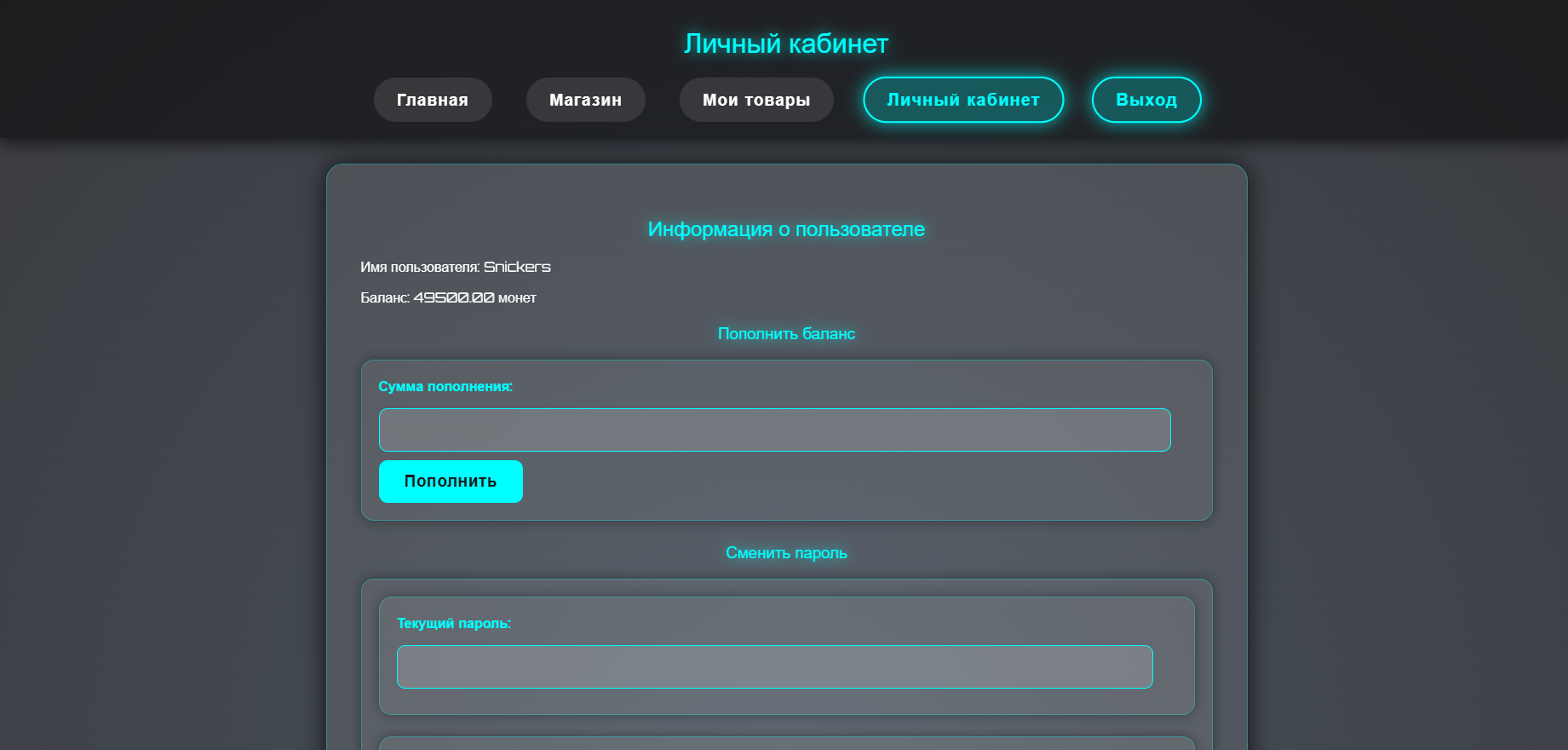The image size is (1568, 750).
Task: Click the Сумма пополнения label
Action: pyautogui.click(x=445, y=387)
